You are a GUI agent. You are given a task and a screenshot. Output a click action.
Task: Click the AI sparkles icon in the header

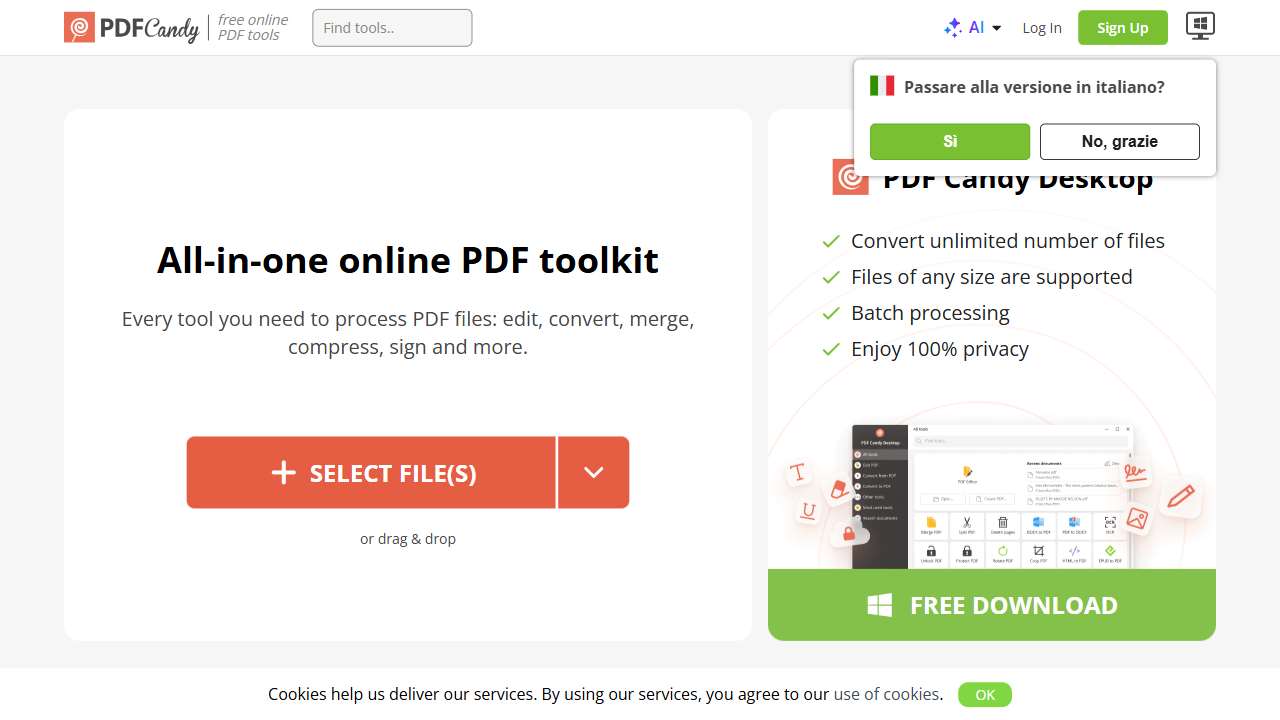pyautogui.click(x=953, y=27)
